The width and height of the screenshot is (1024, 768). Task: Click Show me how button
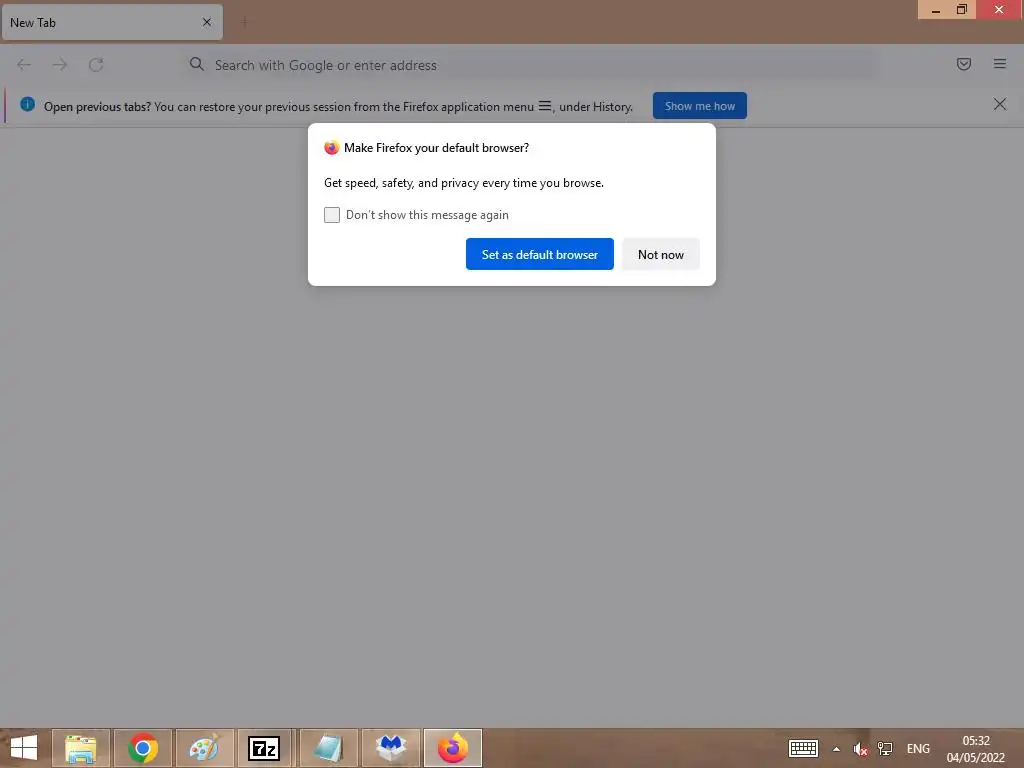point(699,106)
